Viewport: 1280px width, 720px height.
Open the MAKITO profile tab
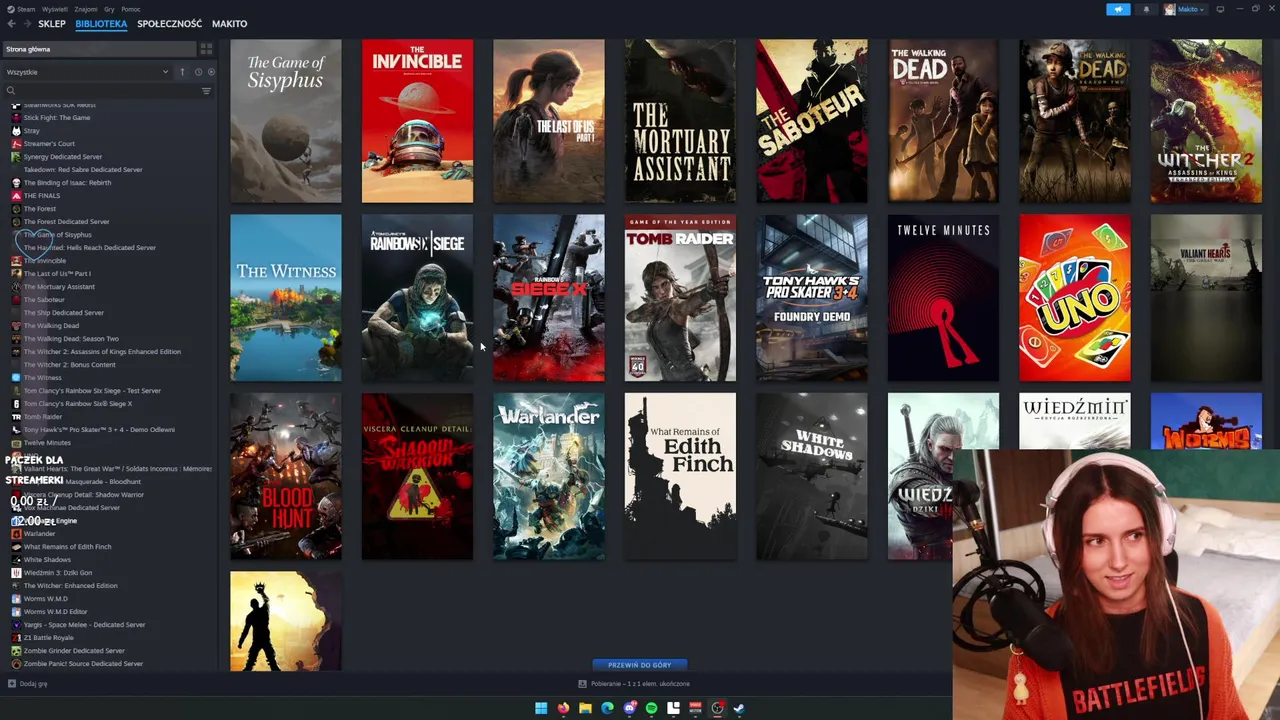click(230, 23)
